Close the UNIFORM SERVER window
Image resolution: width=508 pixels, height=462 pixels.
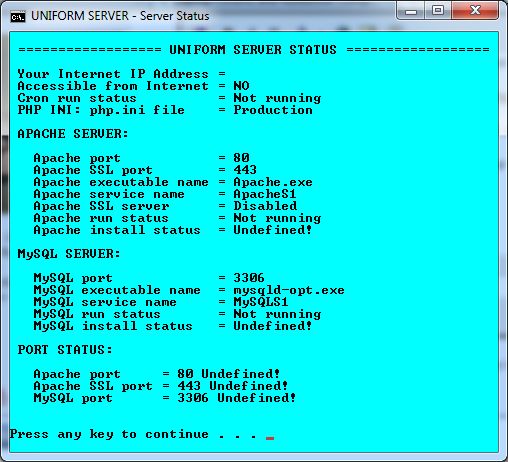(x=475, y=11)
